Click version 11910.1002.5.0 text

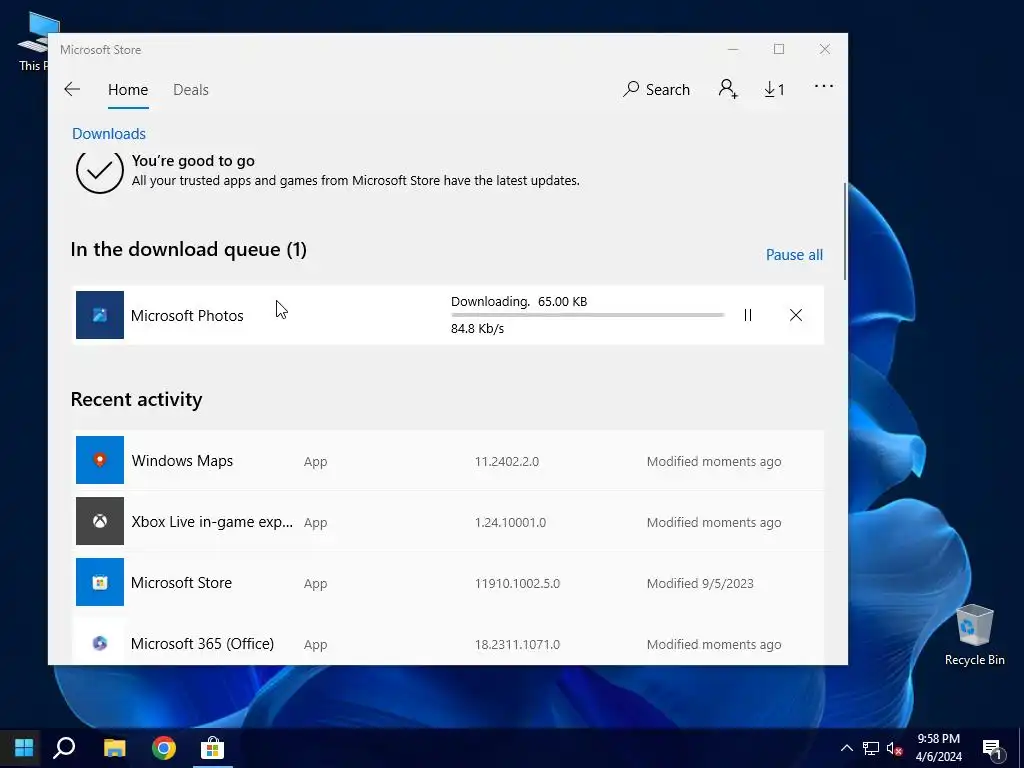517,583
